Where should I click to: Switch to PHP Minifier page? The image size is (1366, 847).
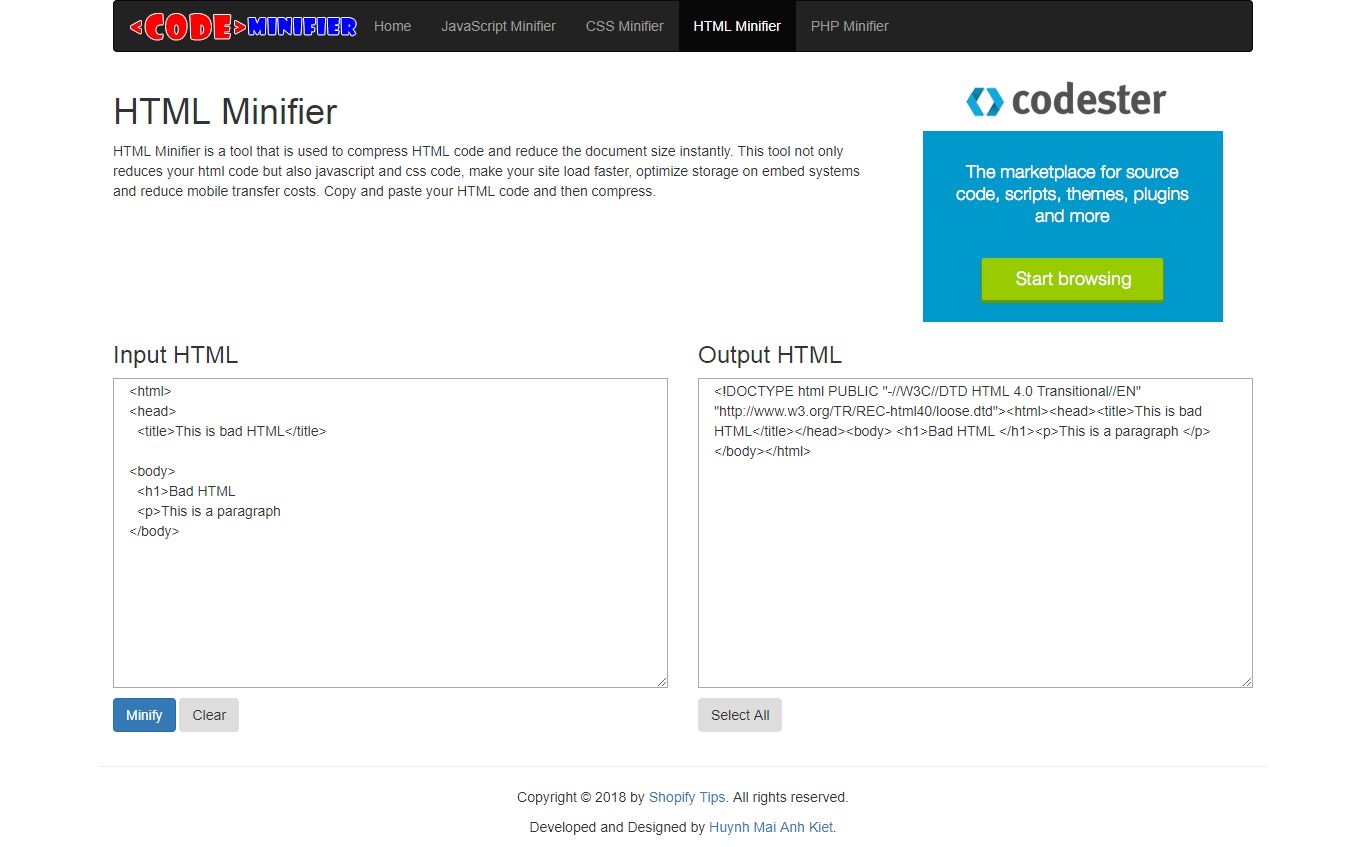point(849,26)
